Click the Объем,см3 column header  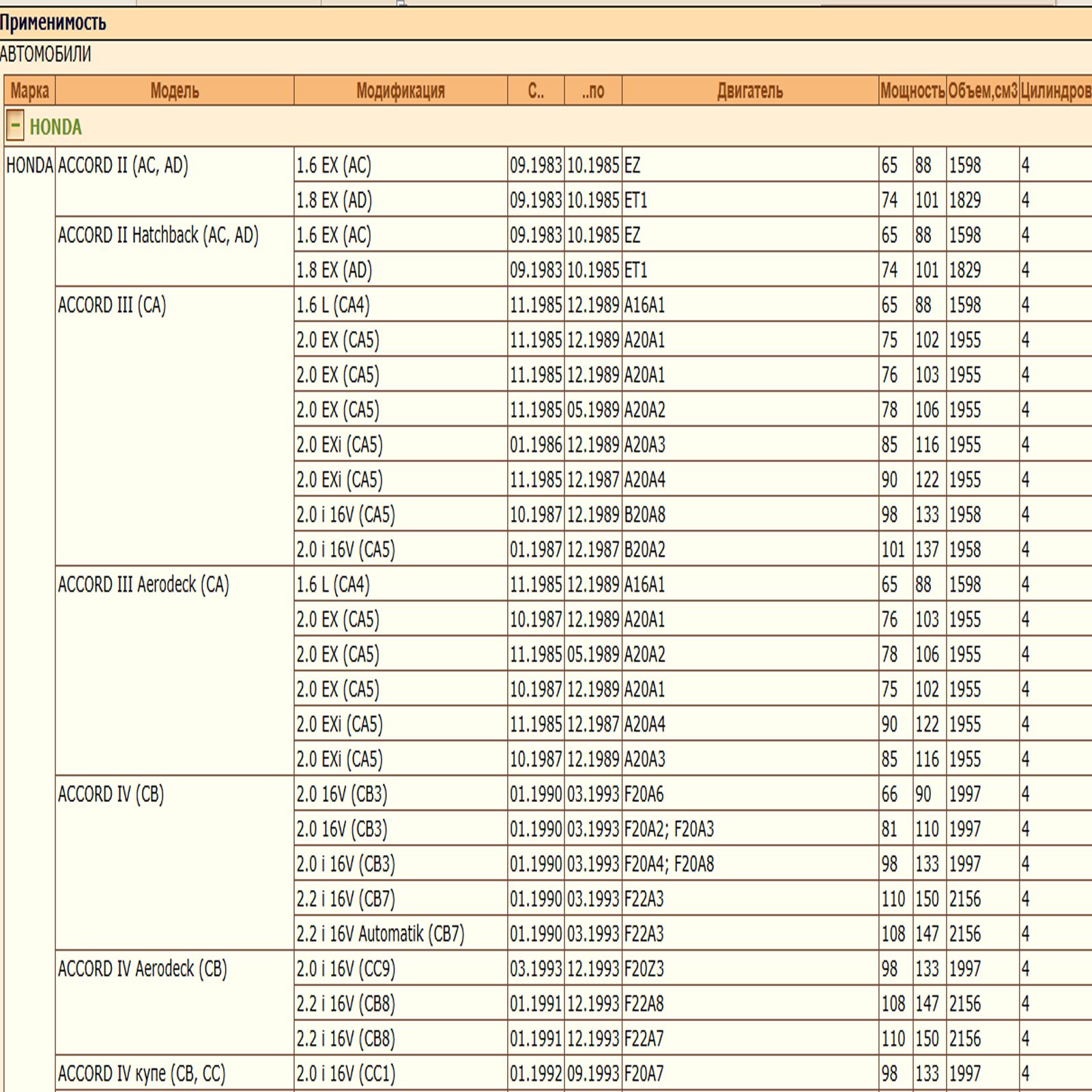(x=982, y=91)
